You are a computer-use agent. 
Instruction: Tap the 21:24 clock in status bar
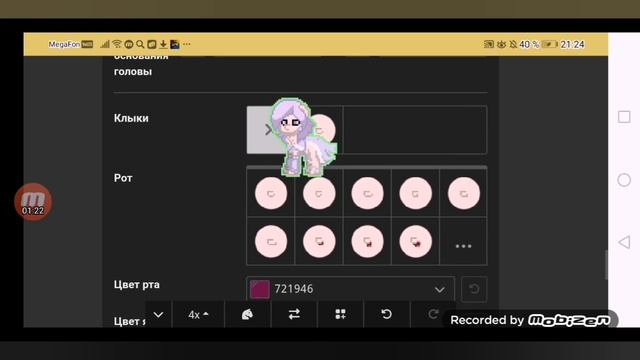(x=572, y=44)
